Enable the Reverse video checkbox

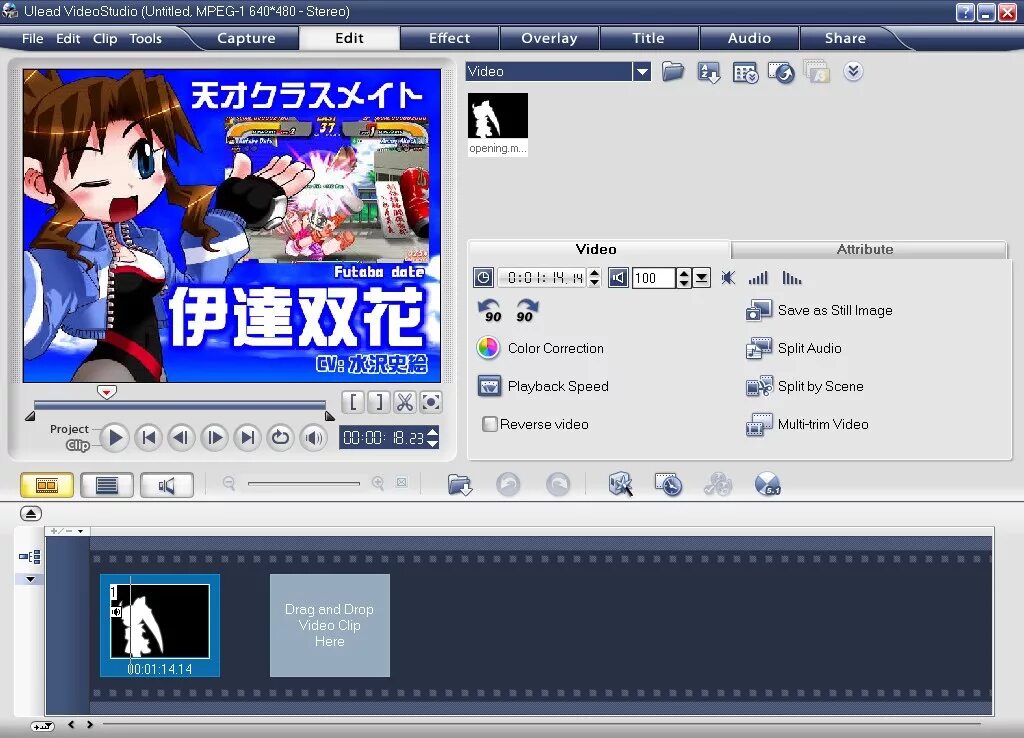[489, 424]
